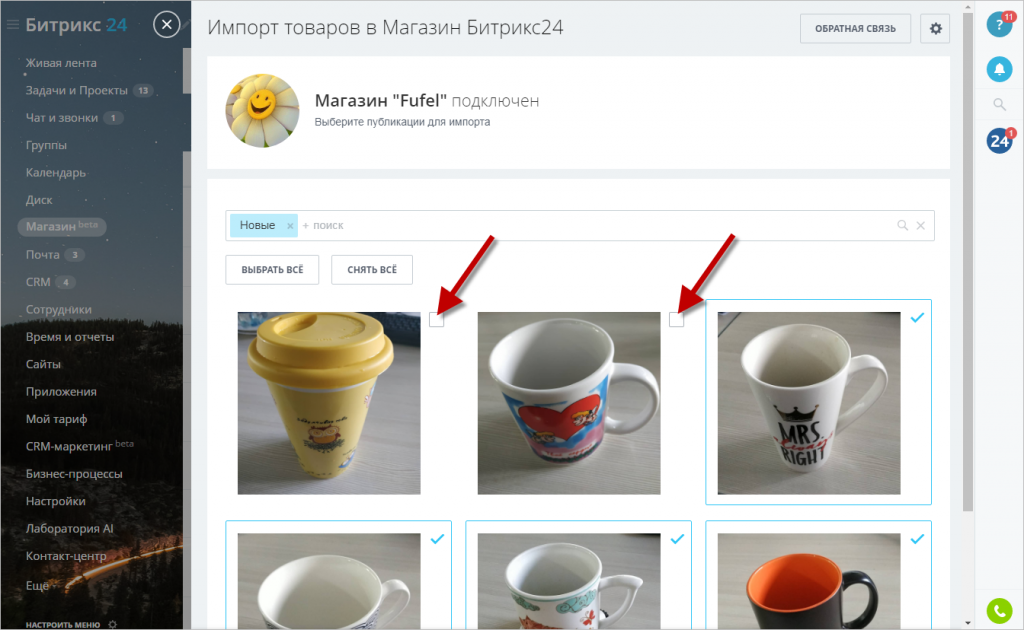
Task: Open Чат и звонки in the left menu
Action: click(62, 118)
